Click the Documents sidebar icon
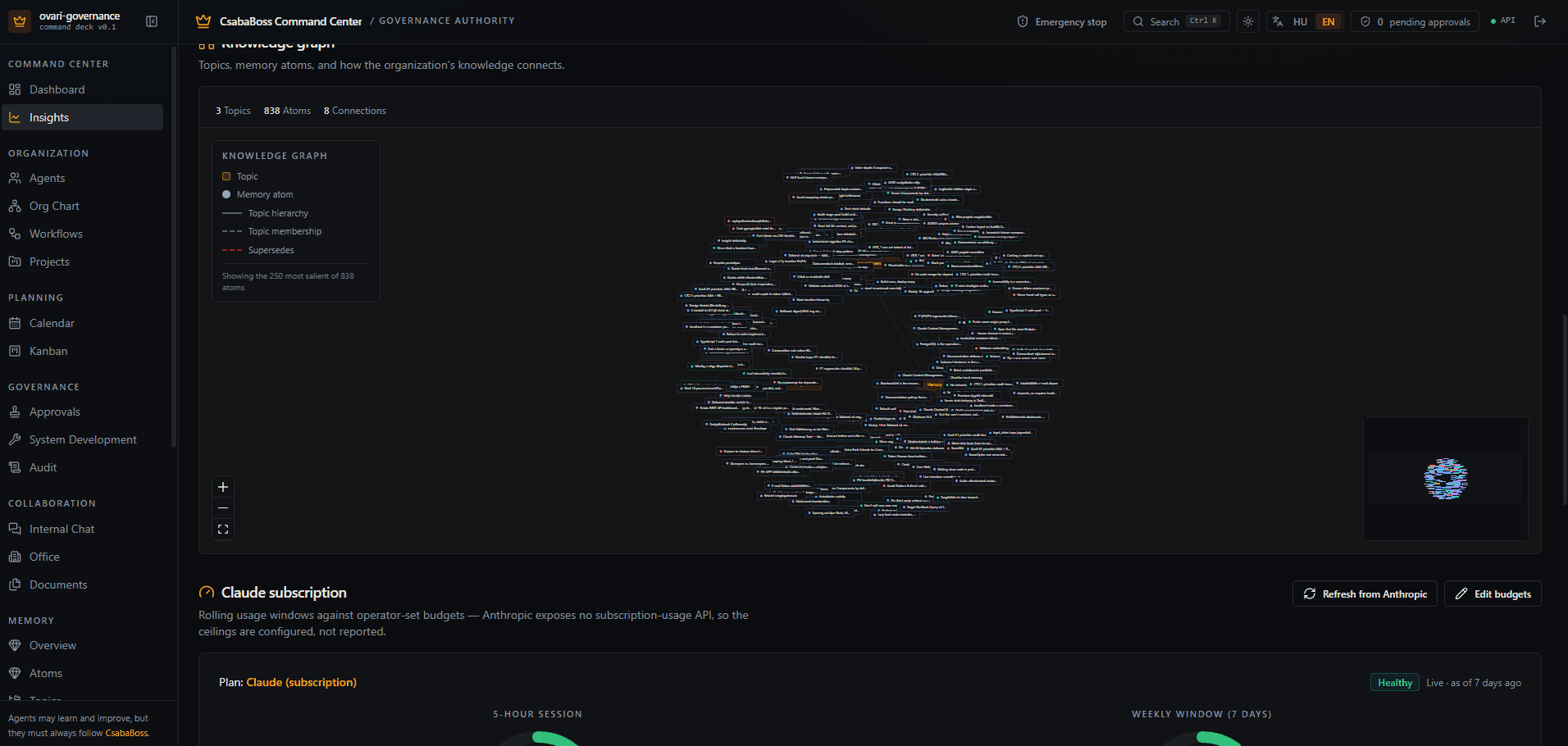The width and height of the screenshot is (1568, 746). pos(15,585)
